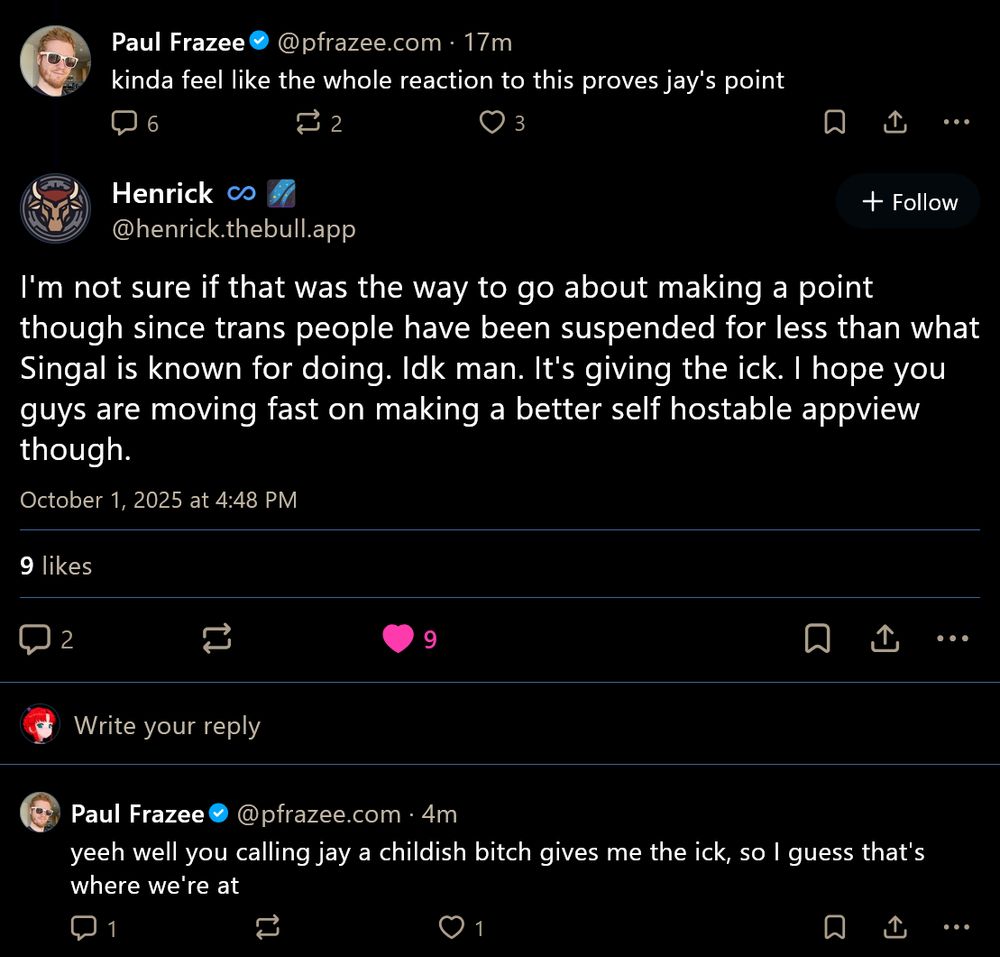Screen dimensions: 1000x957
Task: Share Henrick's post
Action: click(x=884, y=638)
